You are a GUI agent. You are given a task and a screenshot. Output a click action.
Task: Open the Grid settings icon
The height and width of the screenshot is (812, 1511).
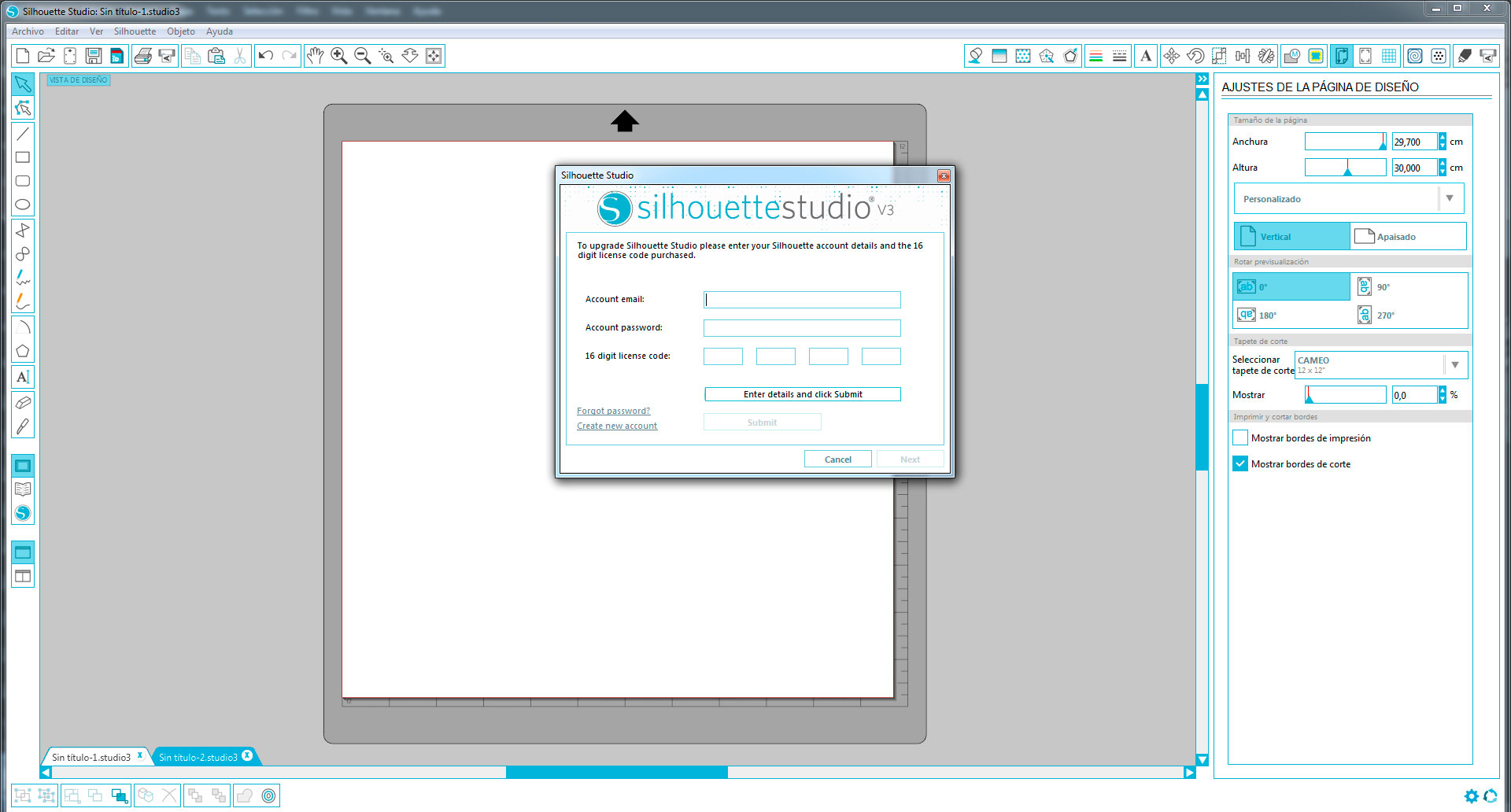[x=1389, y=56]
